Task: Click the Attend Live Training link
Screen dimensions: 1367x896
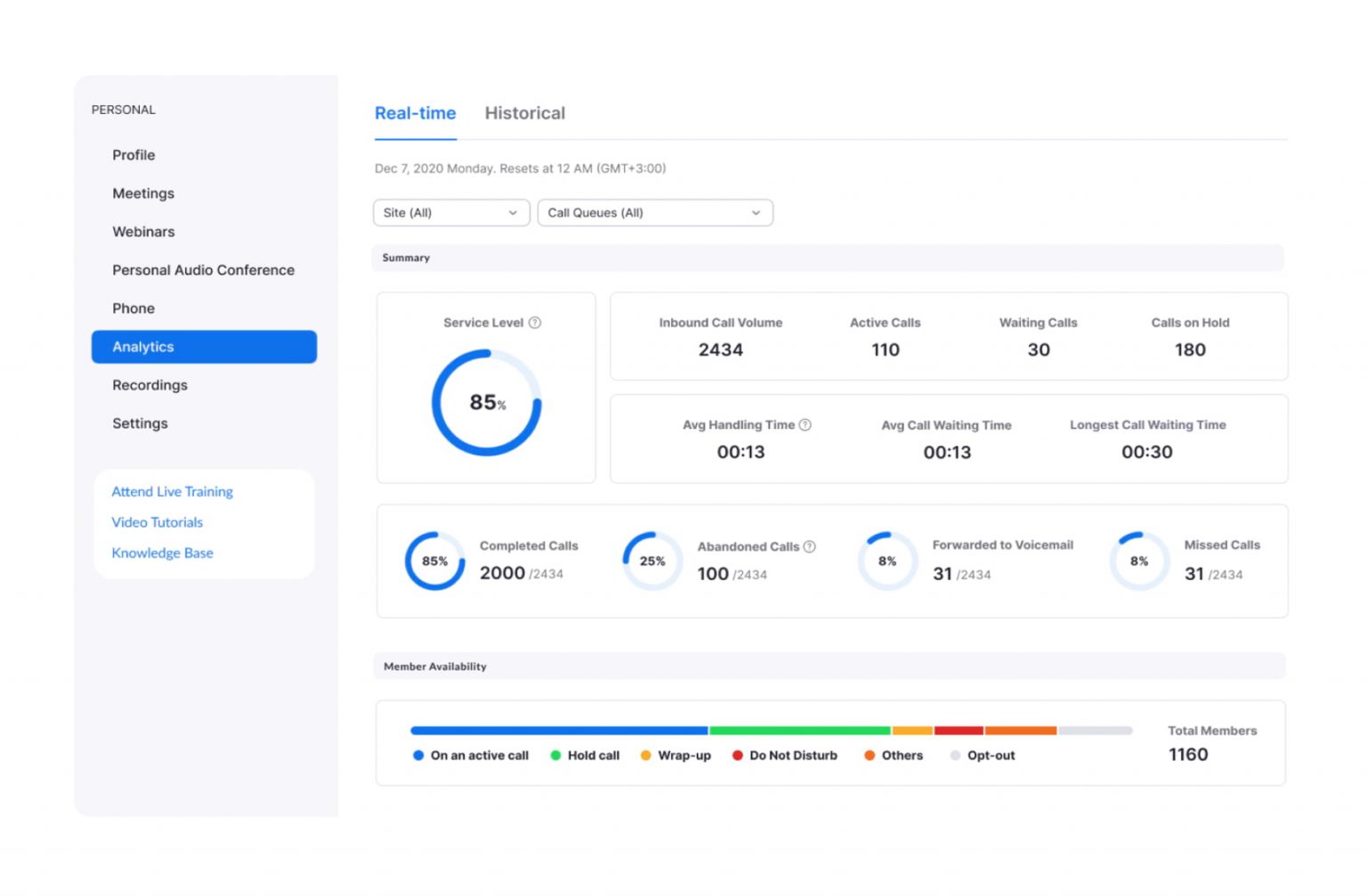Action: [x=172, y=491]
